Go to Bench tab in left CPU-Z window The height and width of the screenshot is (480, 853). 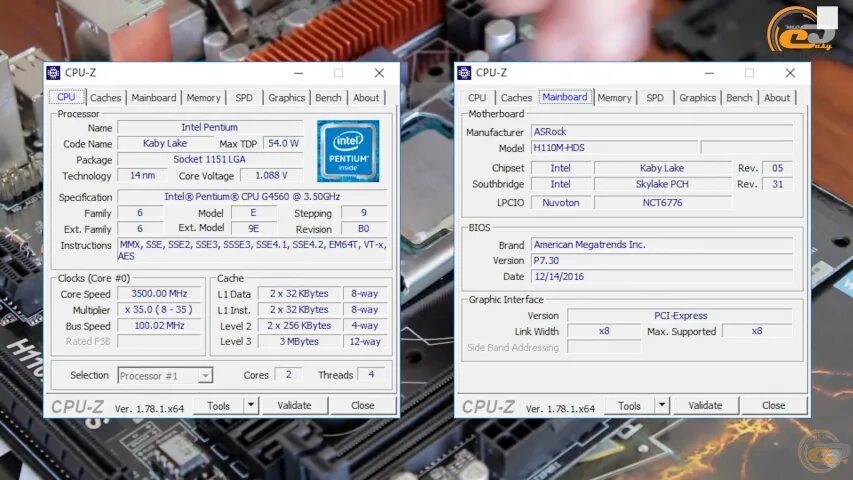click(x=329, y=97)
